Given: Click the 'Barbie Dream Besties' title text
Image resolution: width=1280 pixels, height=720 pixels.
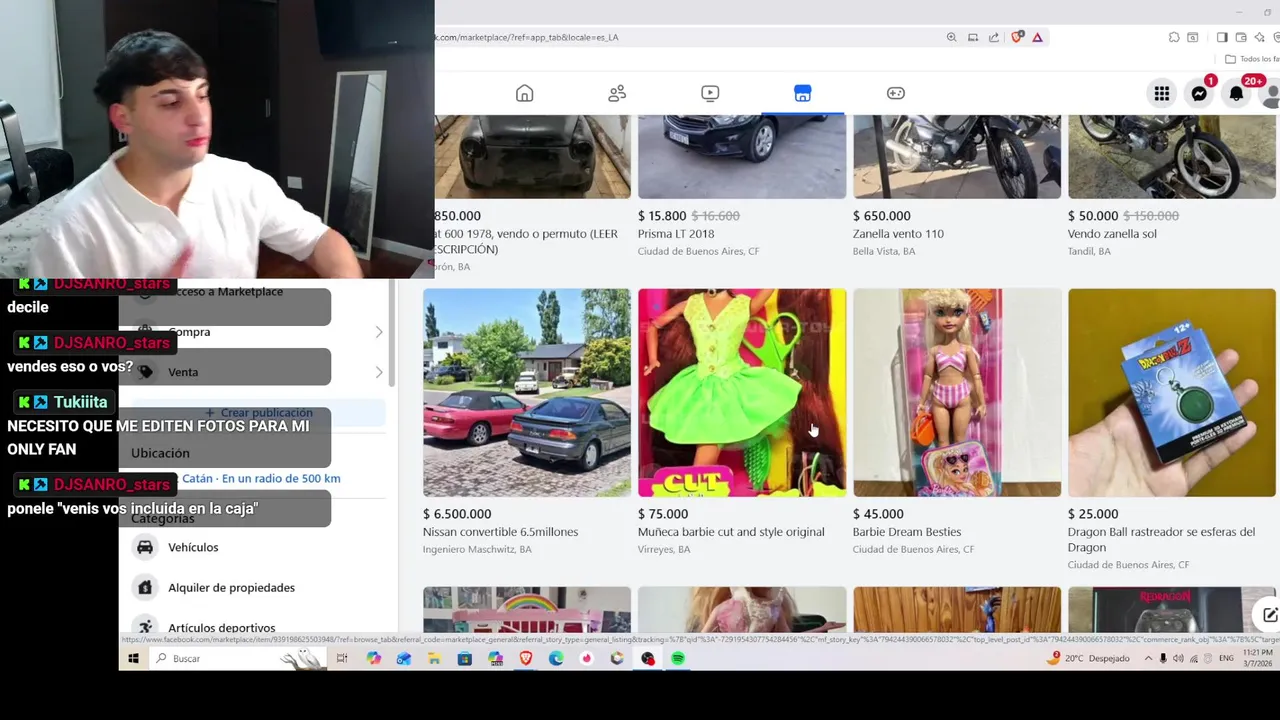Looking at the screenshot, I should (907, 532).
